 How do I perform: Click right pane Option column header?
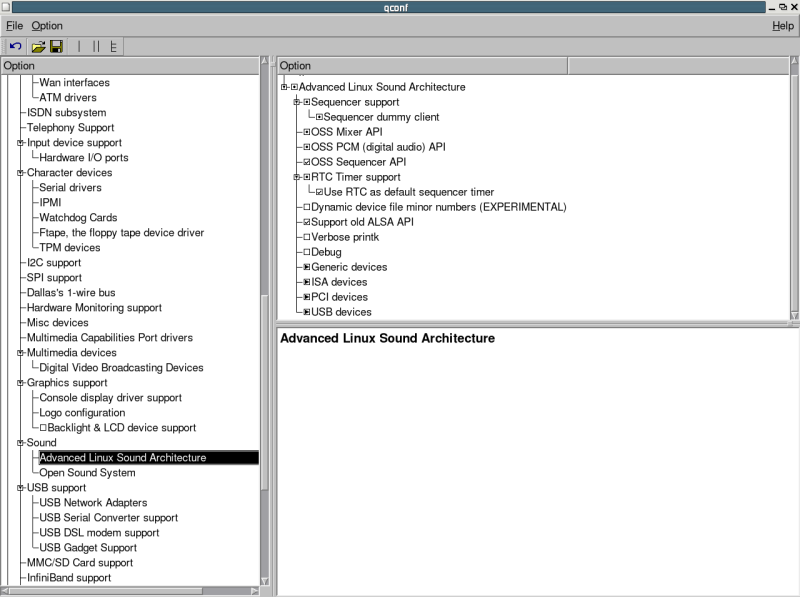point(422,66)
